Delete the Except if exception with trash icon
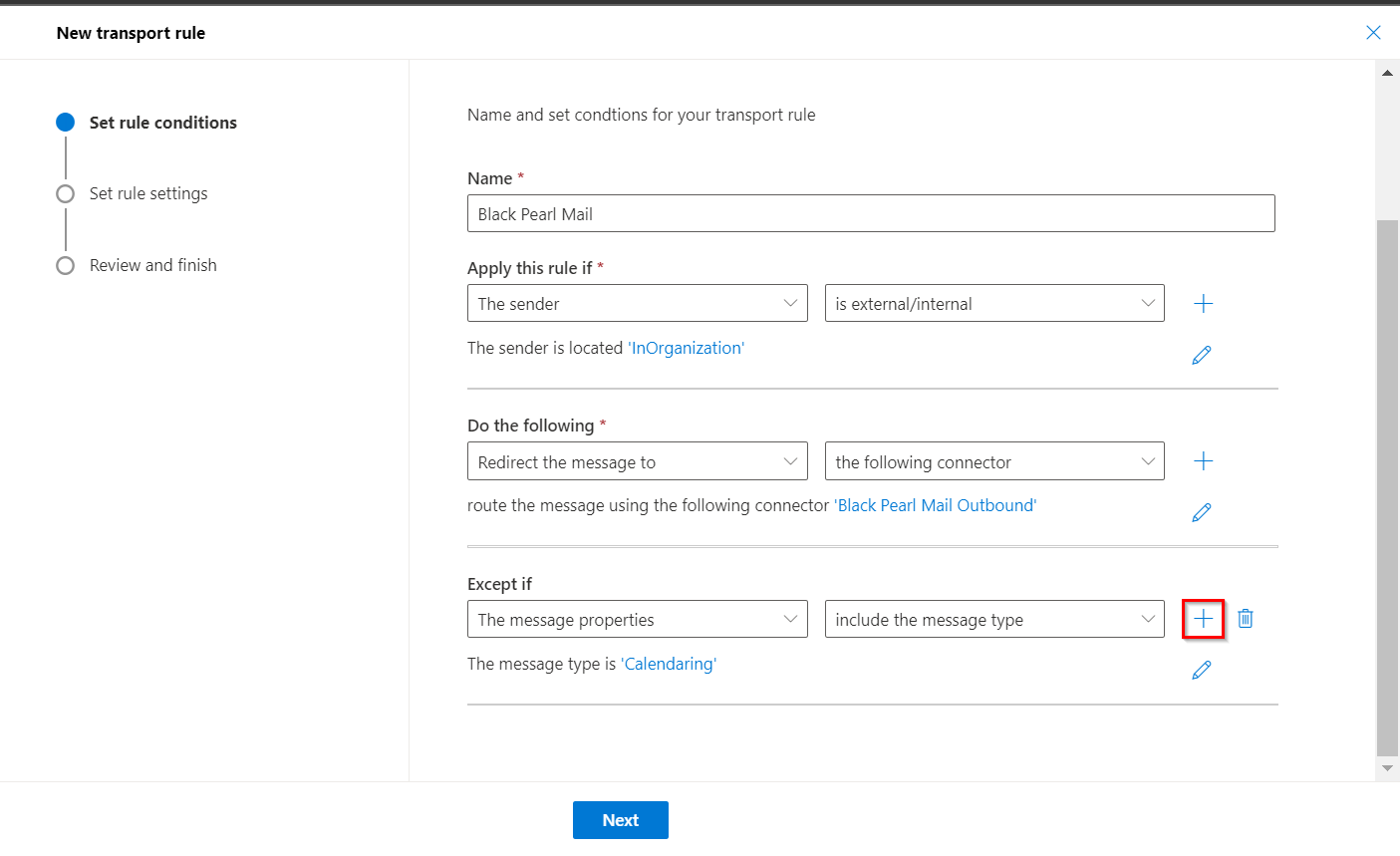 click(1246, 619)
